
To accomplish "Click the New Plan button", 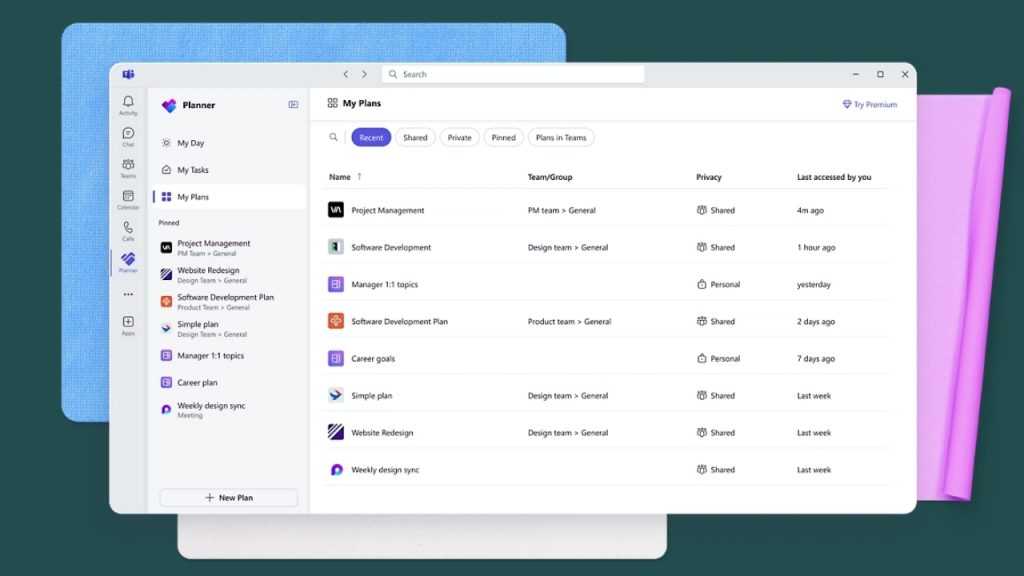I will pyautogui.click(x=229, y=497).
